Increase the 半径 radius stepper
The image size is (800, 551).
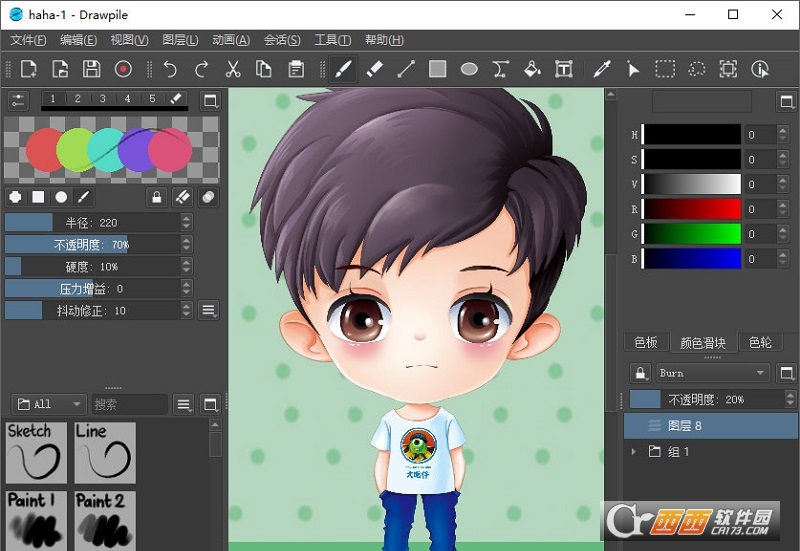click(186, 218)
